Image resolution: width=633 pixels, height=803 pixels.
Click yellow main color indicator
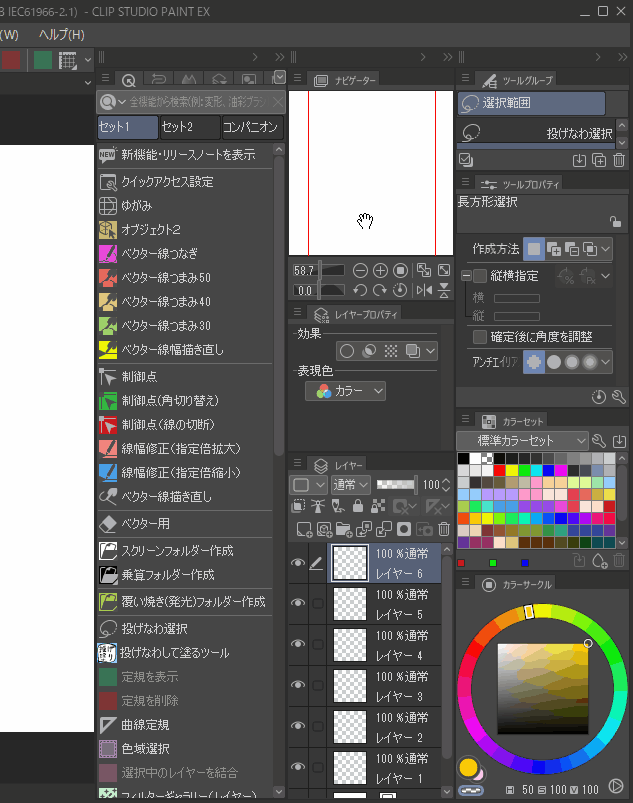click(468, 767)
